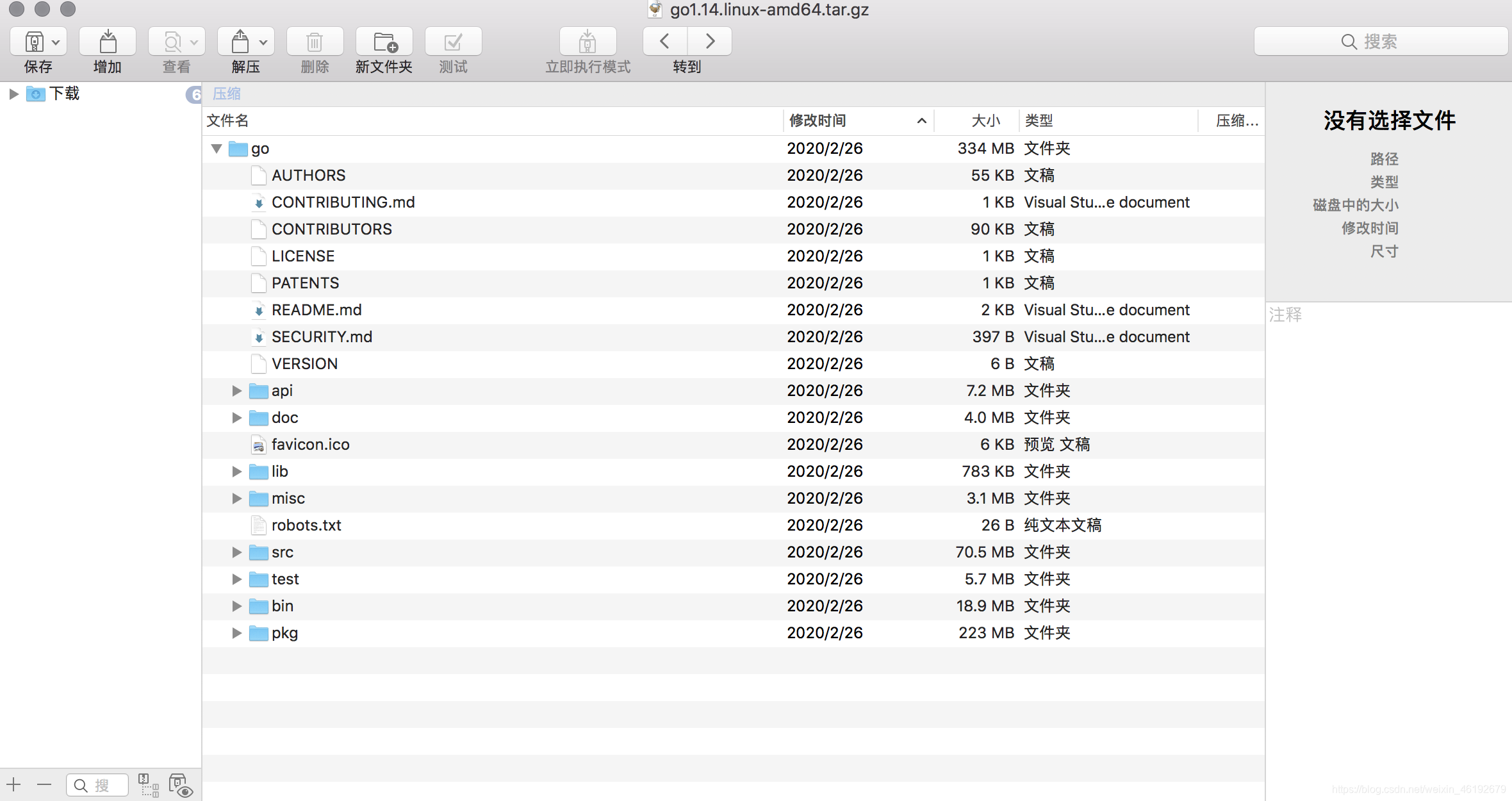Sort by 文件名 column header

(493, 120)
